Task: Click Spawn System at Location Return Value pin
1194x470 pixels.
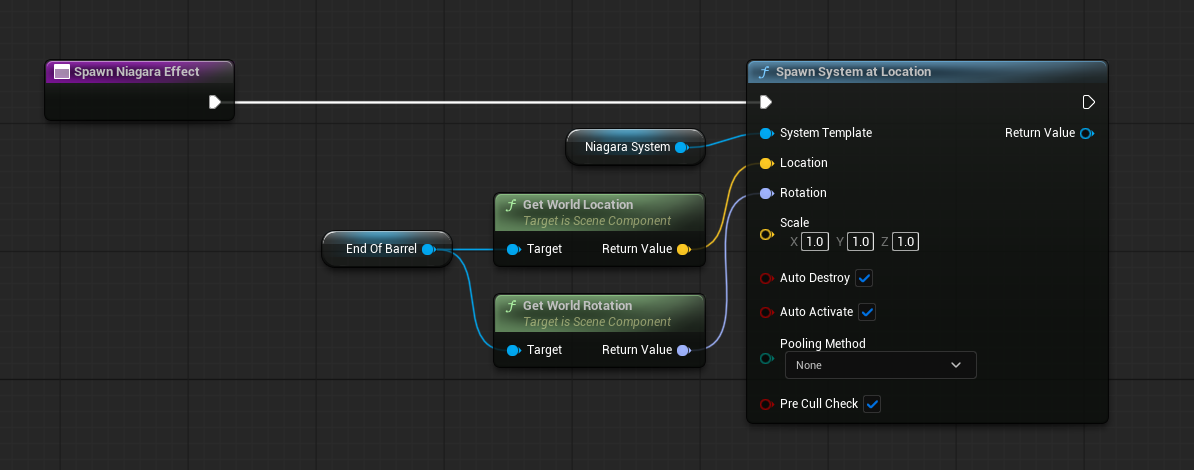Action: [x=1087, y=133]
